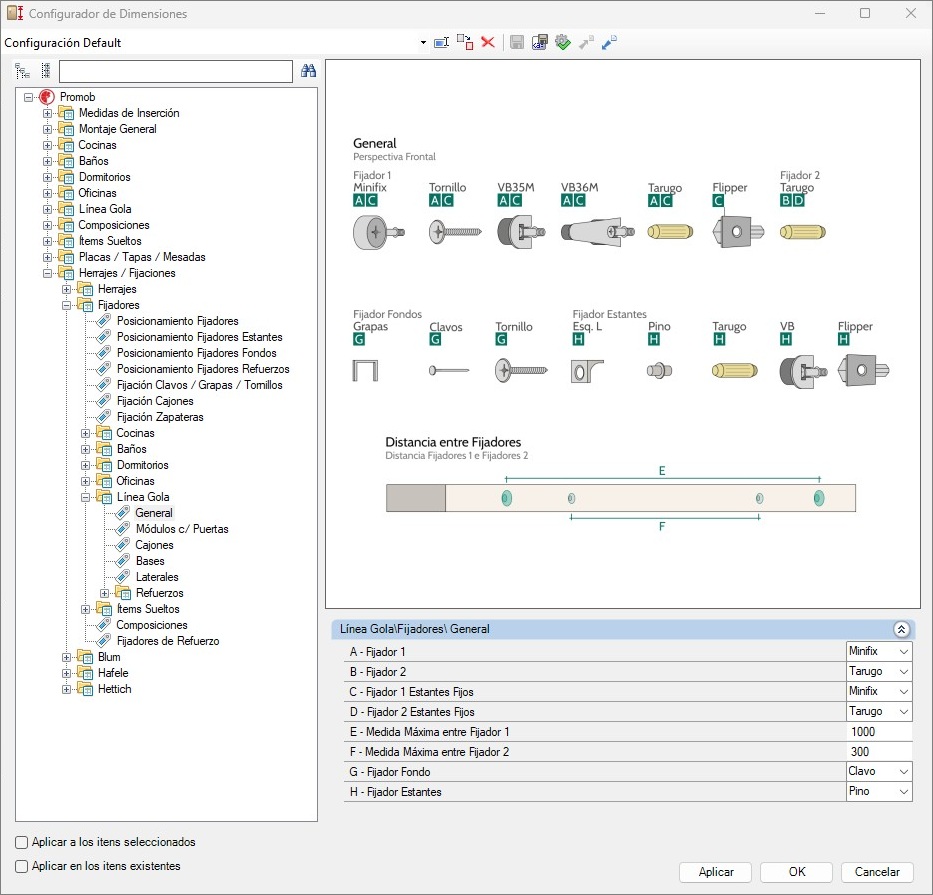Screen dimensions: 933x895
Task: Click the Cancelar button
Action: (x=877, y=872)
